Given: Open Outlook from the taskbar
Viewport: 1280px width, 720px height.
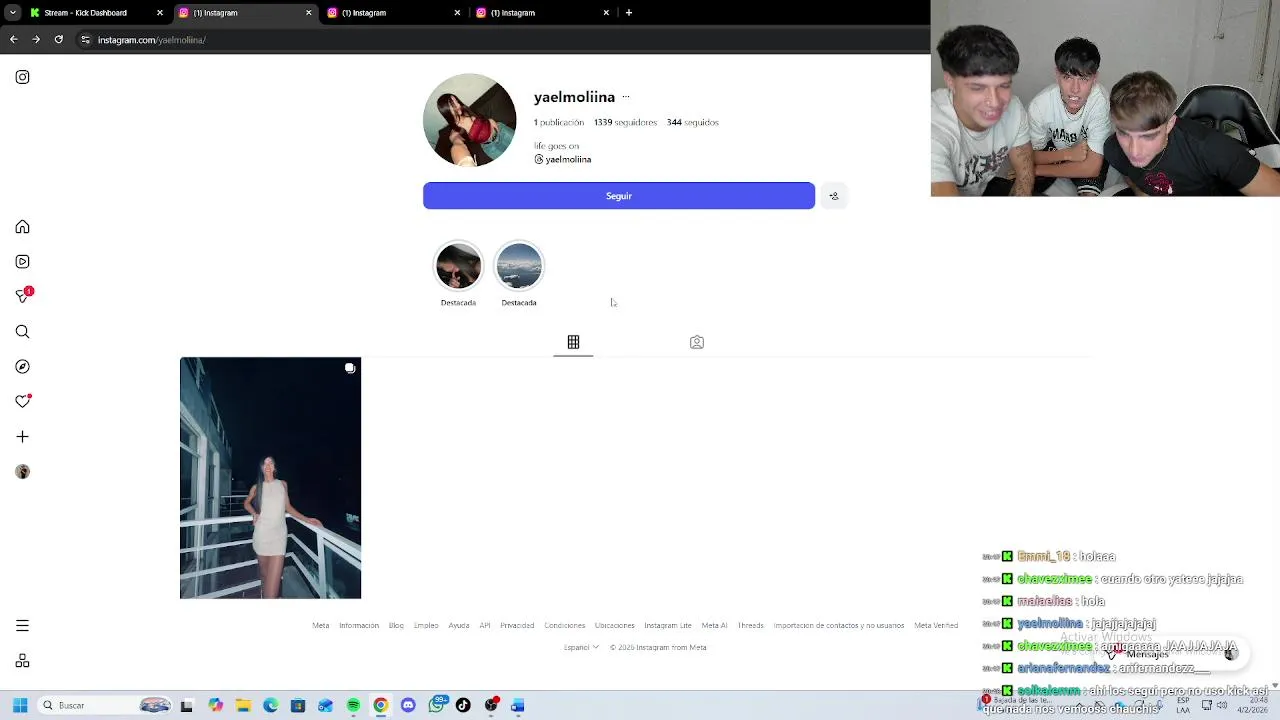Looking at the screenshot, I should (x=325, y=705).
